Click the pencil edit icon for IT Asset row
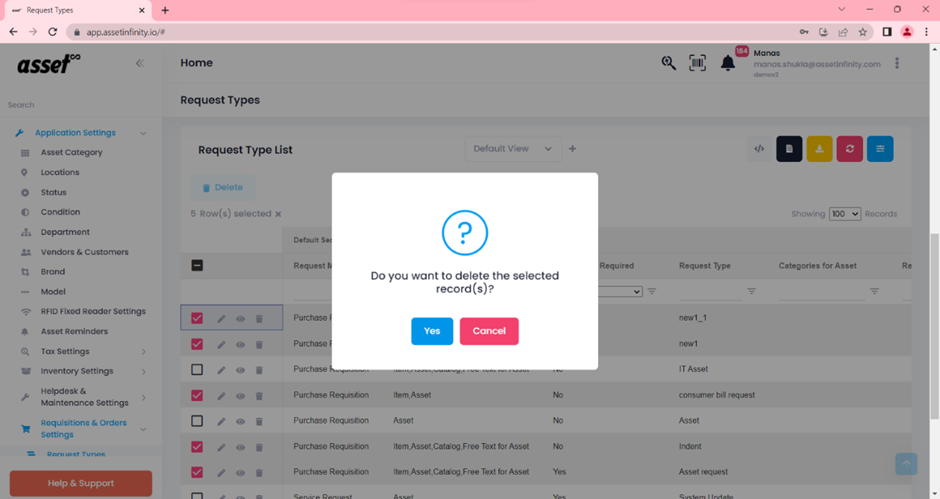Image resolution: width=940 pixels, height=499 pixels. coord(222,370)
